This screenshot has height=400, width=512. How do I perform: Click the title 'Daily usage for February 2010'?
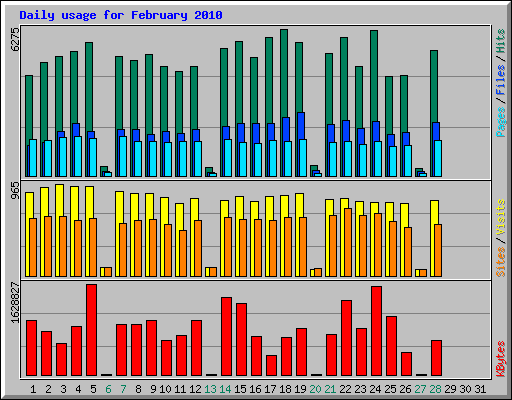(x=121, y=15)
